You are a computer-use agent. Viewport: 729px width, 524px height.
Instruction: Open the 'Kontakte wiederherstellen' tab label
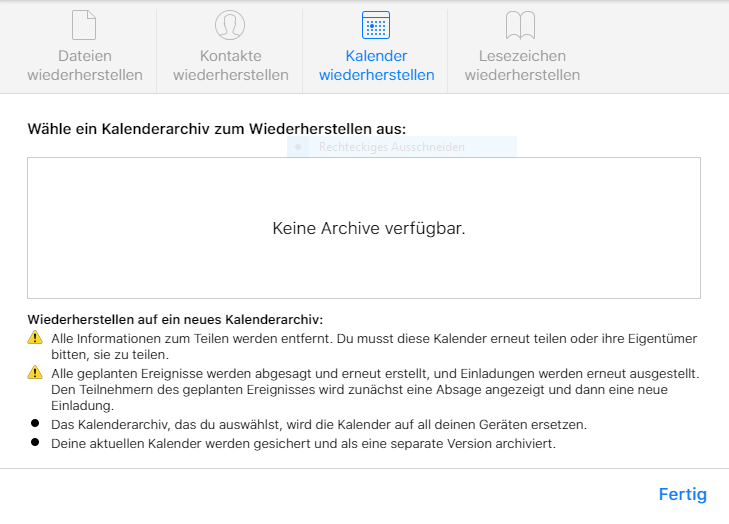pos(230,66)
